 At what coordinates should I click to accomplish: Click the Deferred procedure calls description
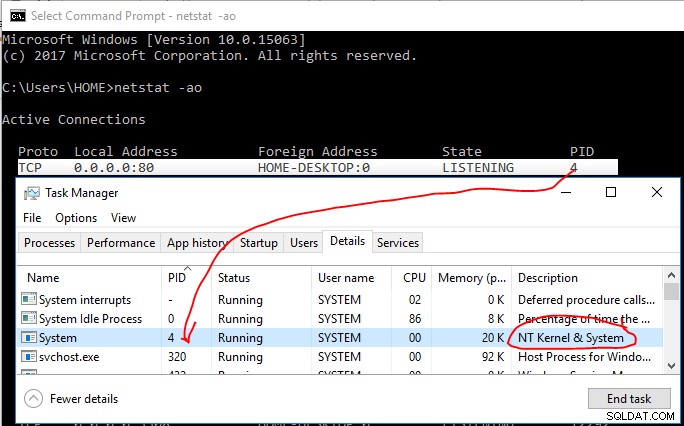(586, 300)
